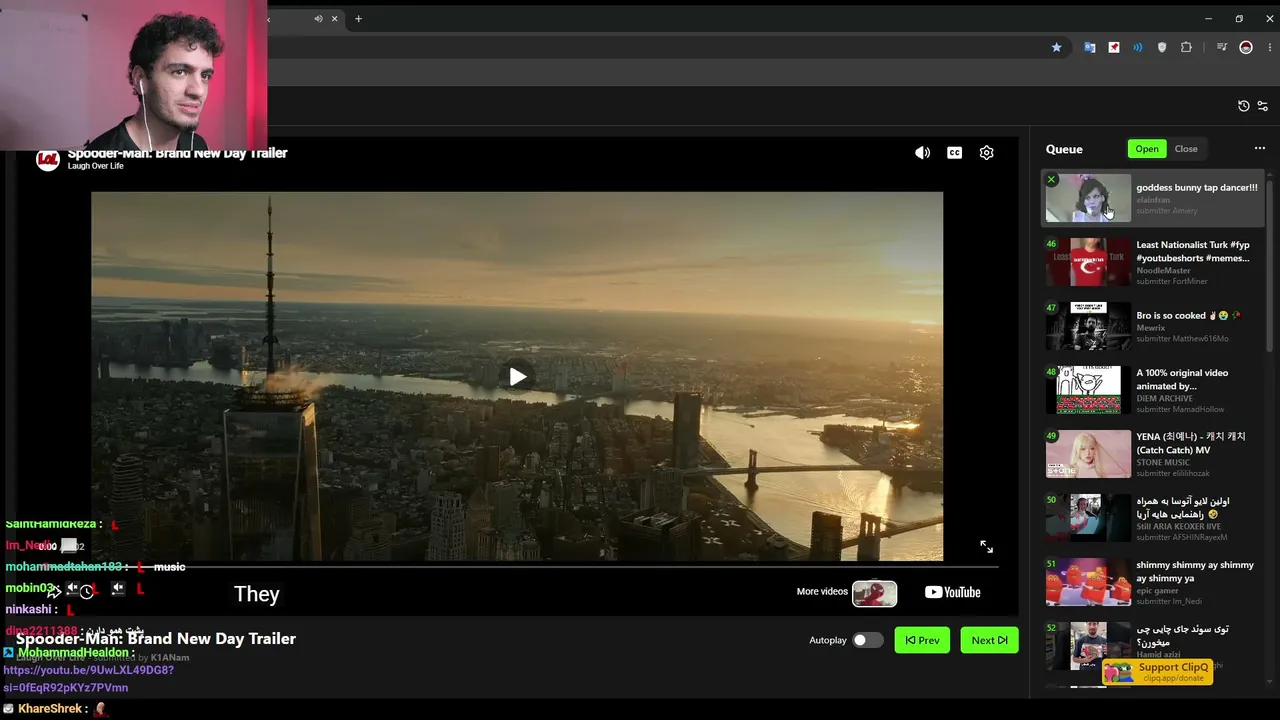Play the queue item 50 thumbnail

pyautogui.click(x=1088, y=518)
